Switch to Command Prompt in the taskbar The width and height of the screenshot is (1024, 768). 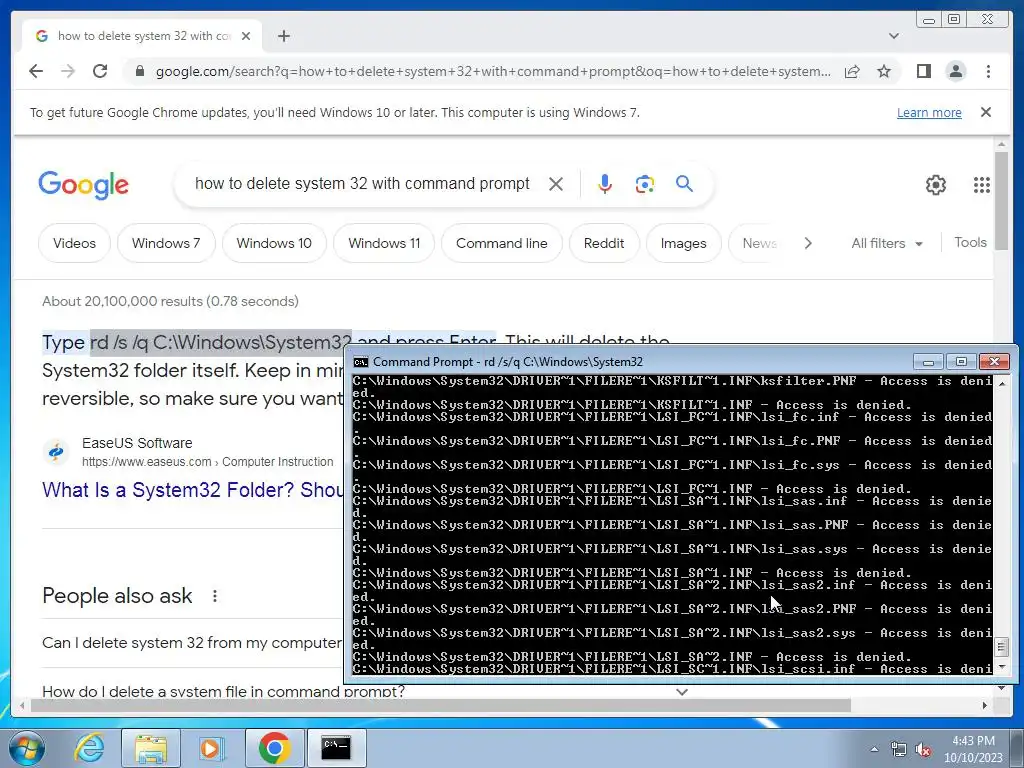pos(336,748)
